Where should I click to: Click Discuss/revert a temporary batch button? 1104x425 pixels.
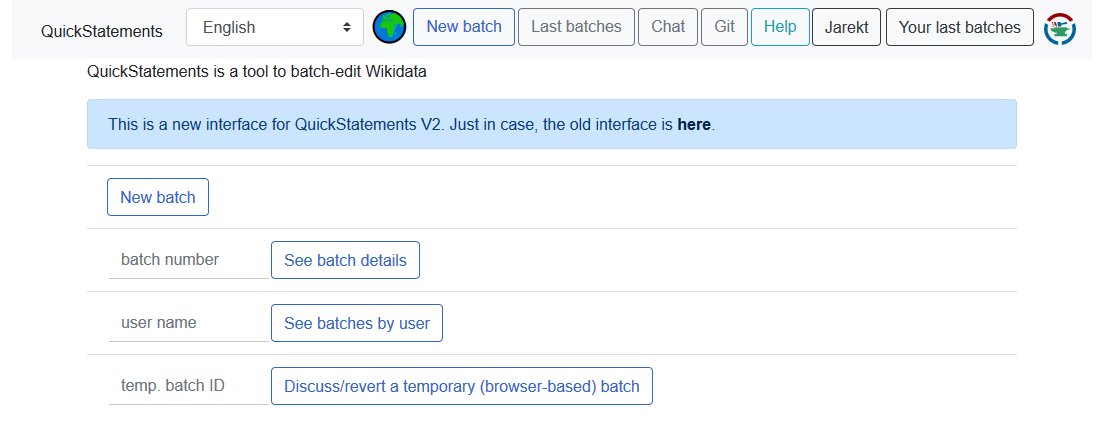461,386
